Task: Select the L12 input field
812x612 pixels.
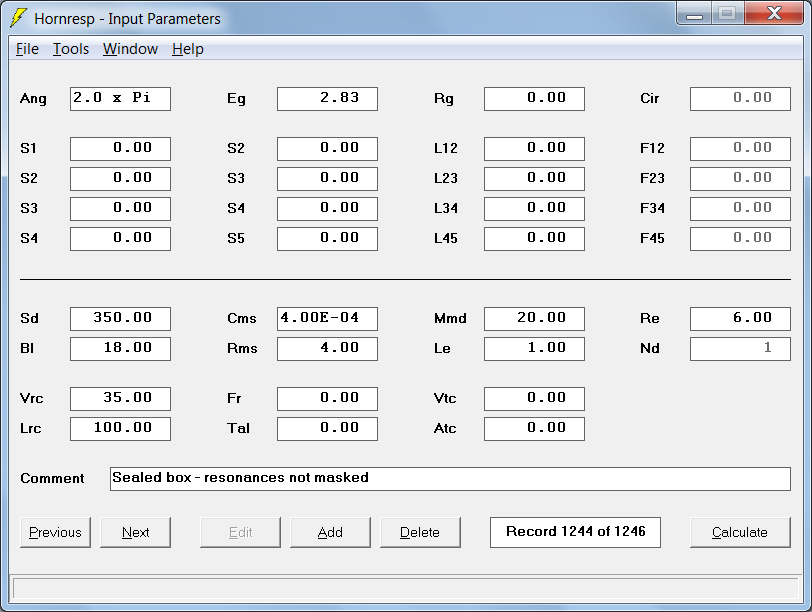Action: pyautogui.click(x=534, y=149)
